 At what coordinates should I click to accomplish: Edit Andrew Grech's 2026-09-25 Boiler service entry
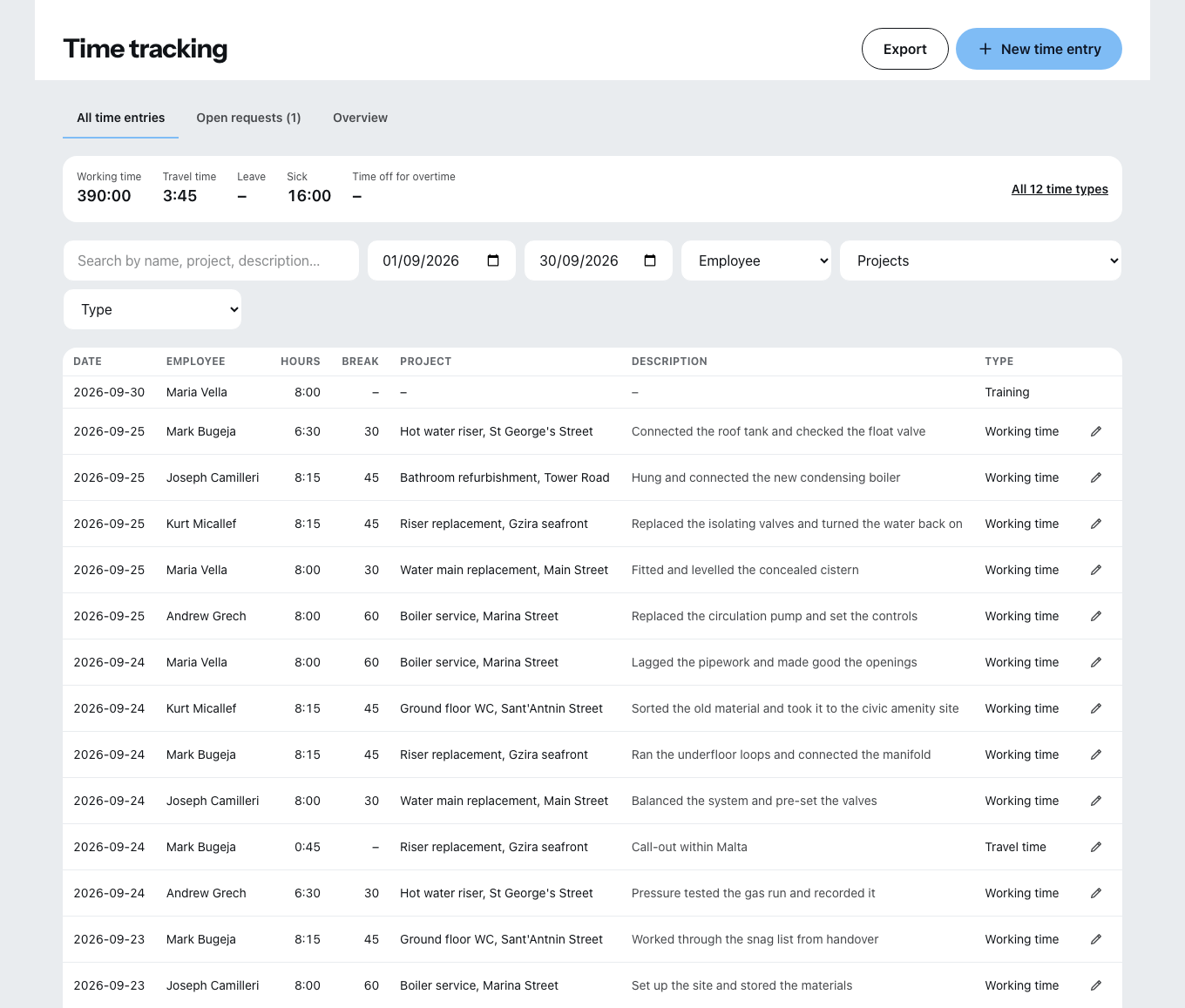coord(1096,616)
